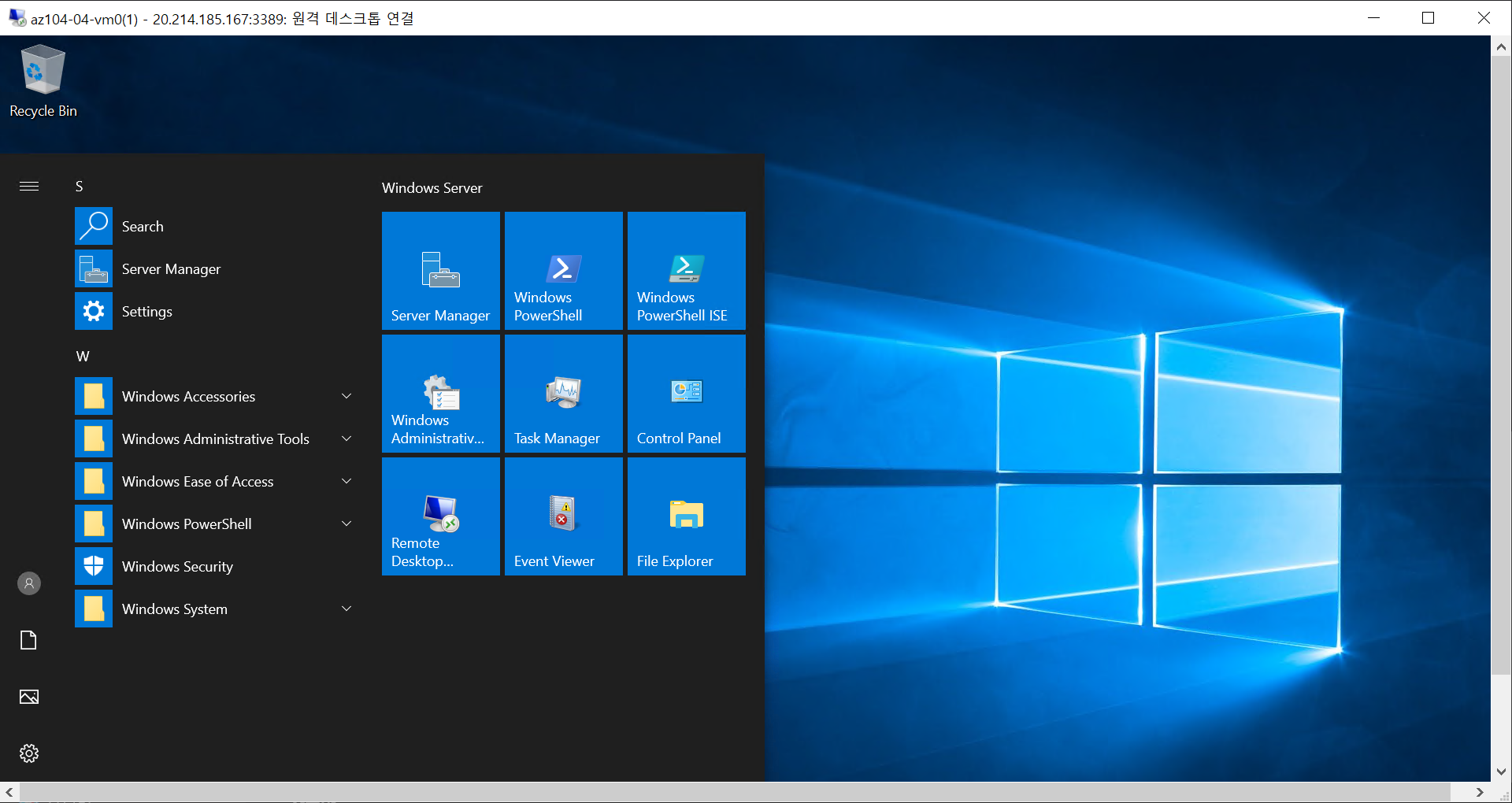Viewport: 1512px width, 803px height.
Task: Maximize the Remote Desktop Connection window
Action: pos(1429,17)
